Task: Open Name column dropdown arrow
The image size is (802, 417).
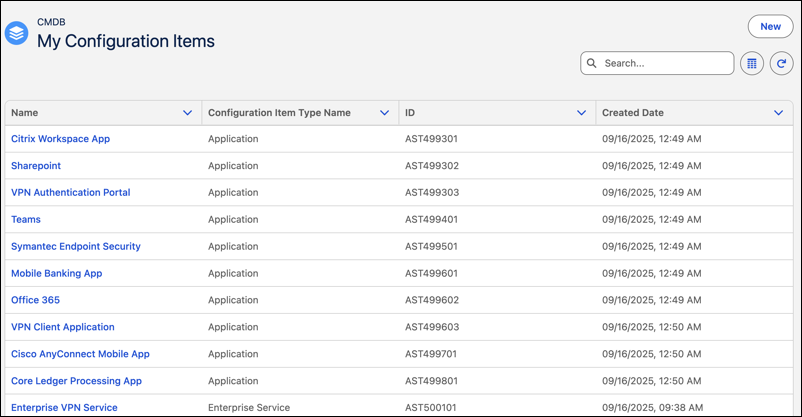Action: (x=188, y=113)
